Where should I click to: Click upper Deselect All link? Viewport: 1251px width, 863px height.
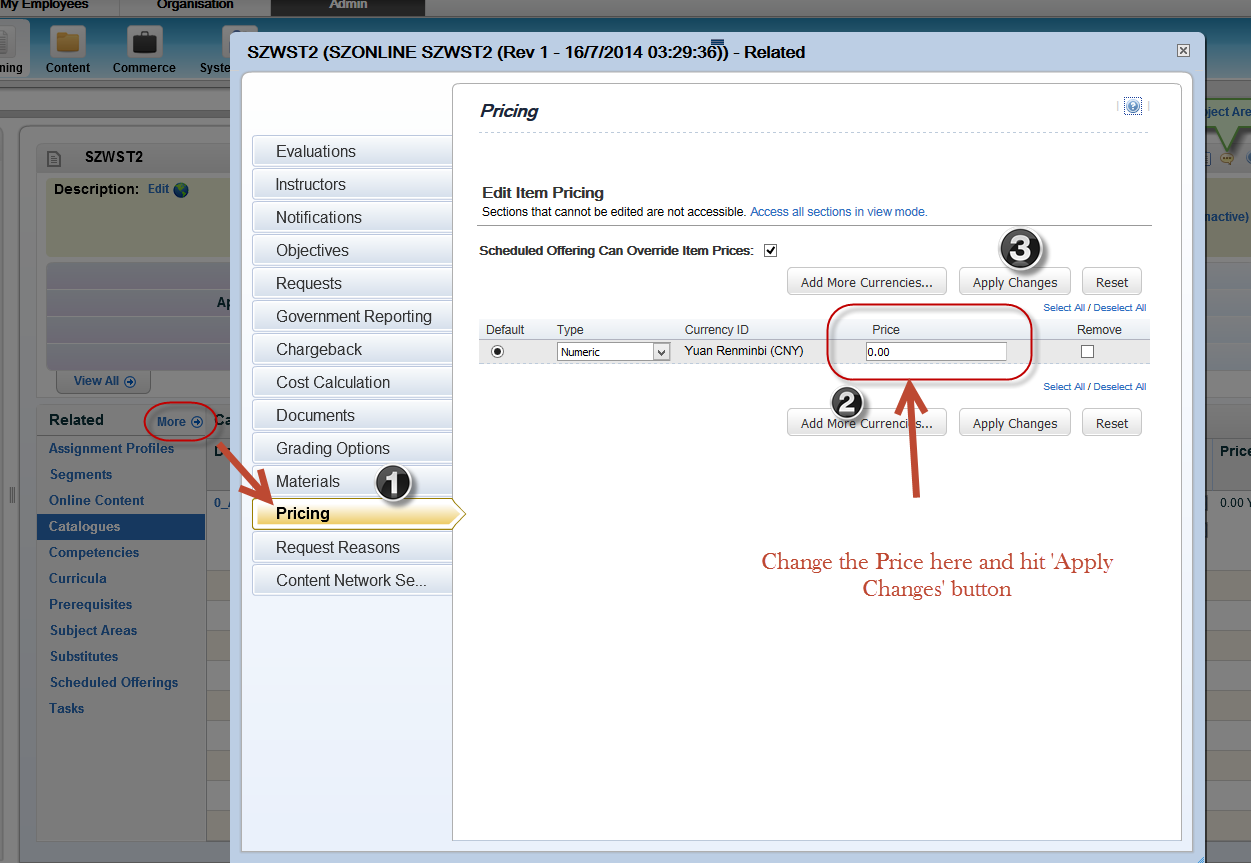(1120, 308)
